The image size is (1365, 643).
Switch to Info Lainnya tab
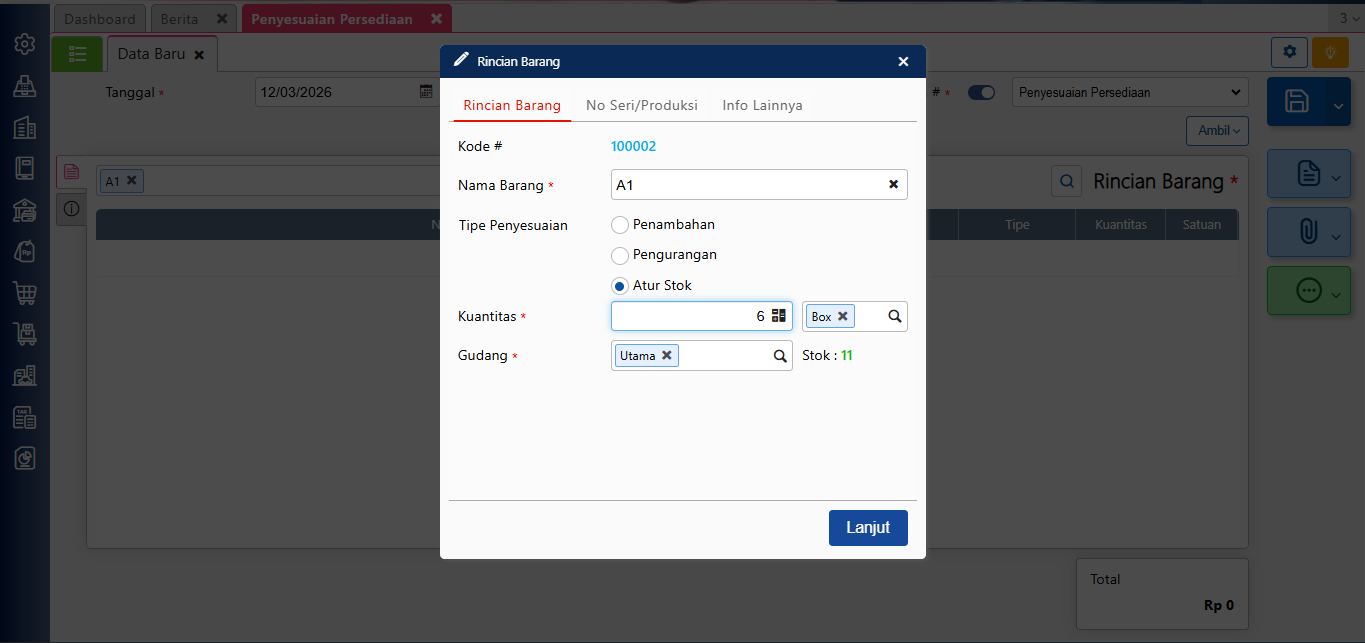pos(762,105)
